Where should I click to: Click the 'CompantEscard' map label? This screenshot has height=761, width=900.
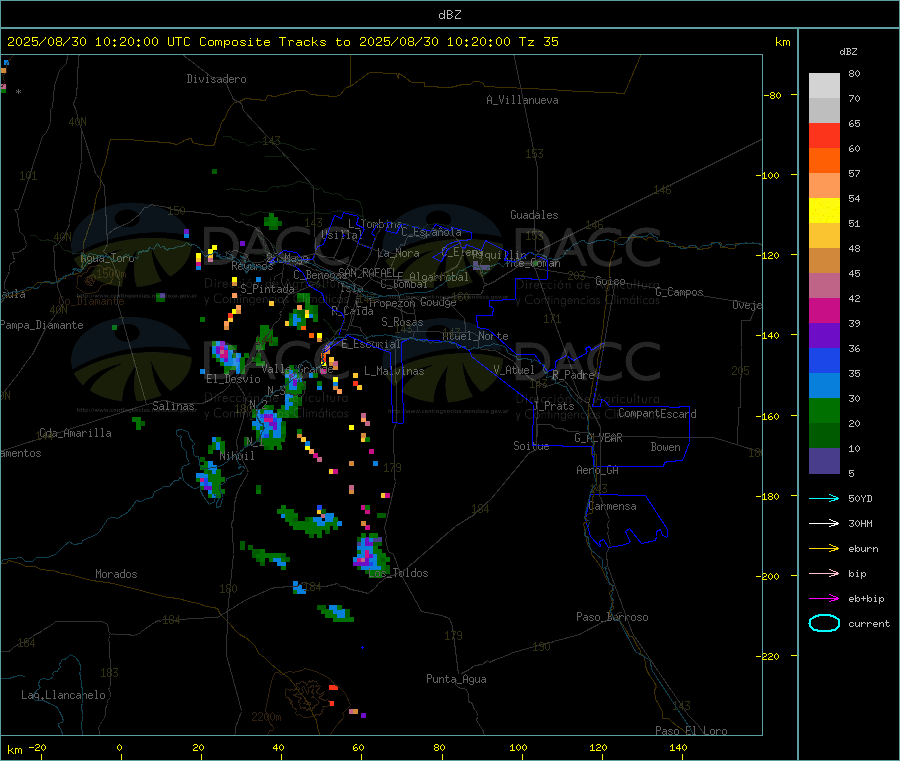tap(657, 413)
